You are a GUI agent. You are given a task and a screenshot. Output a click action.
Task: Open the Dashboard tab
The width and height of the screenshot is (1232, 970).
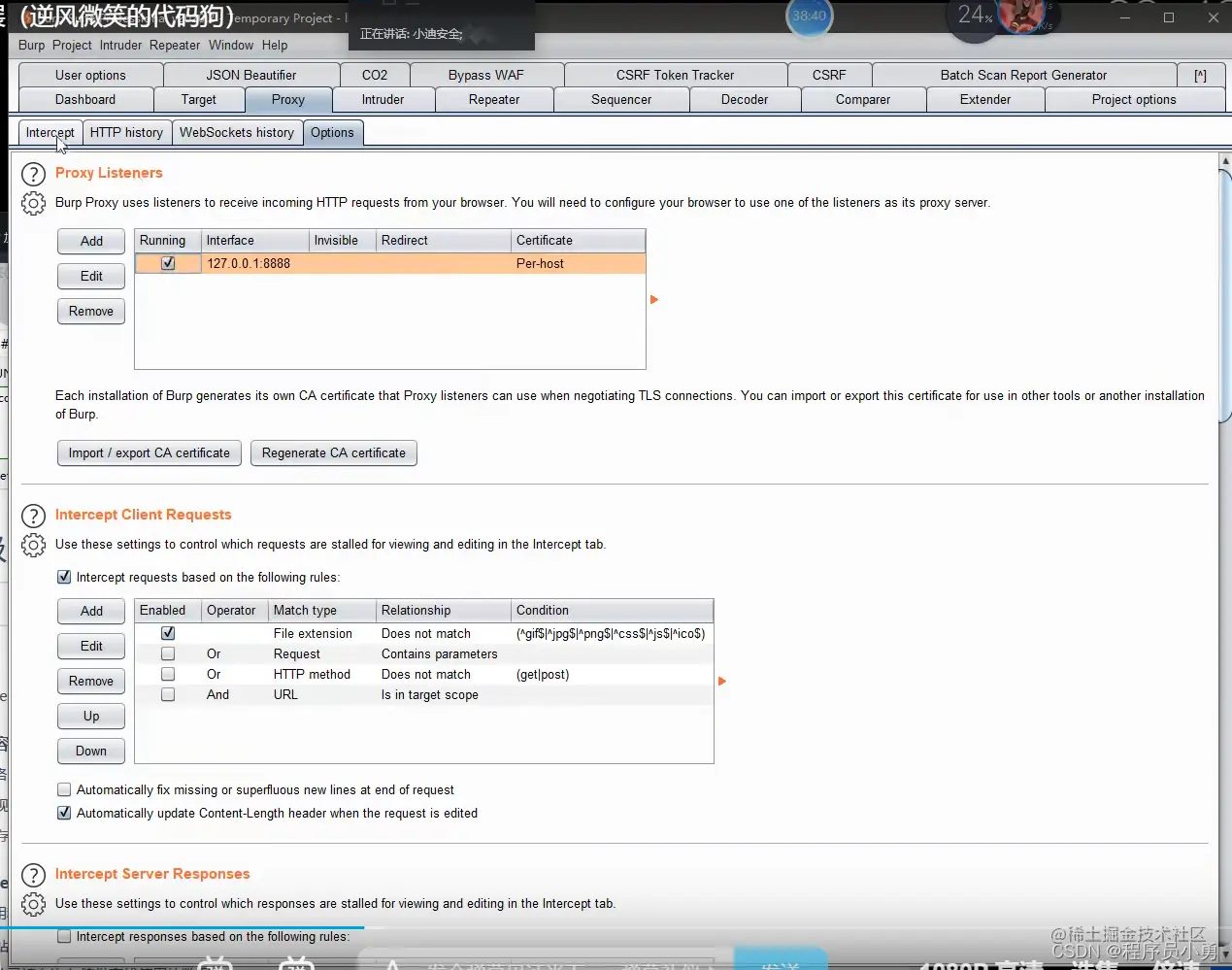pos(85,99)
